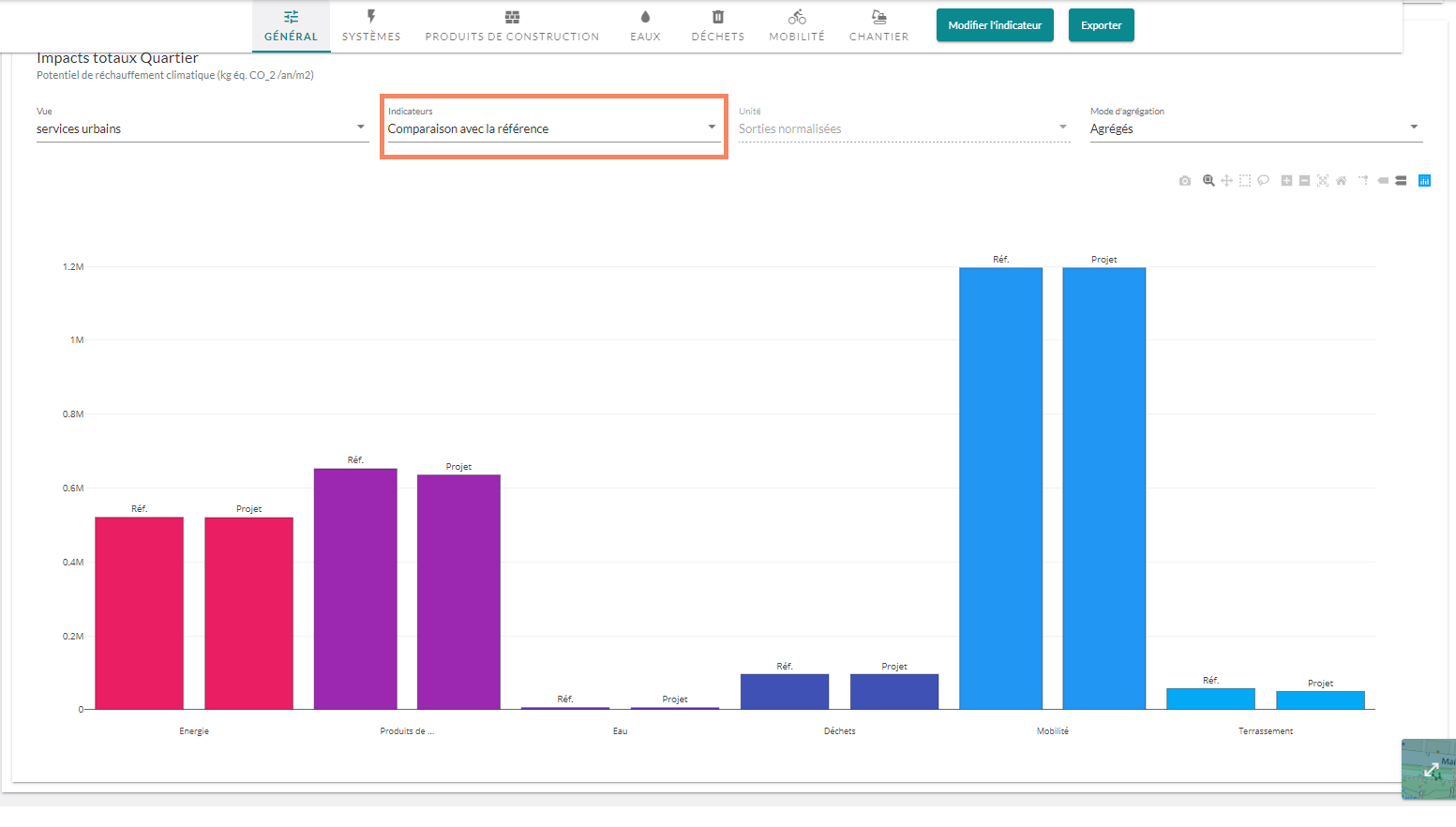Click the Produits de construction Projet purple bar

(x=458, y=592)
